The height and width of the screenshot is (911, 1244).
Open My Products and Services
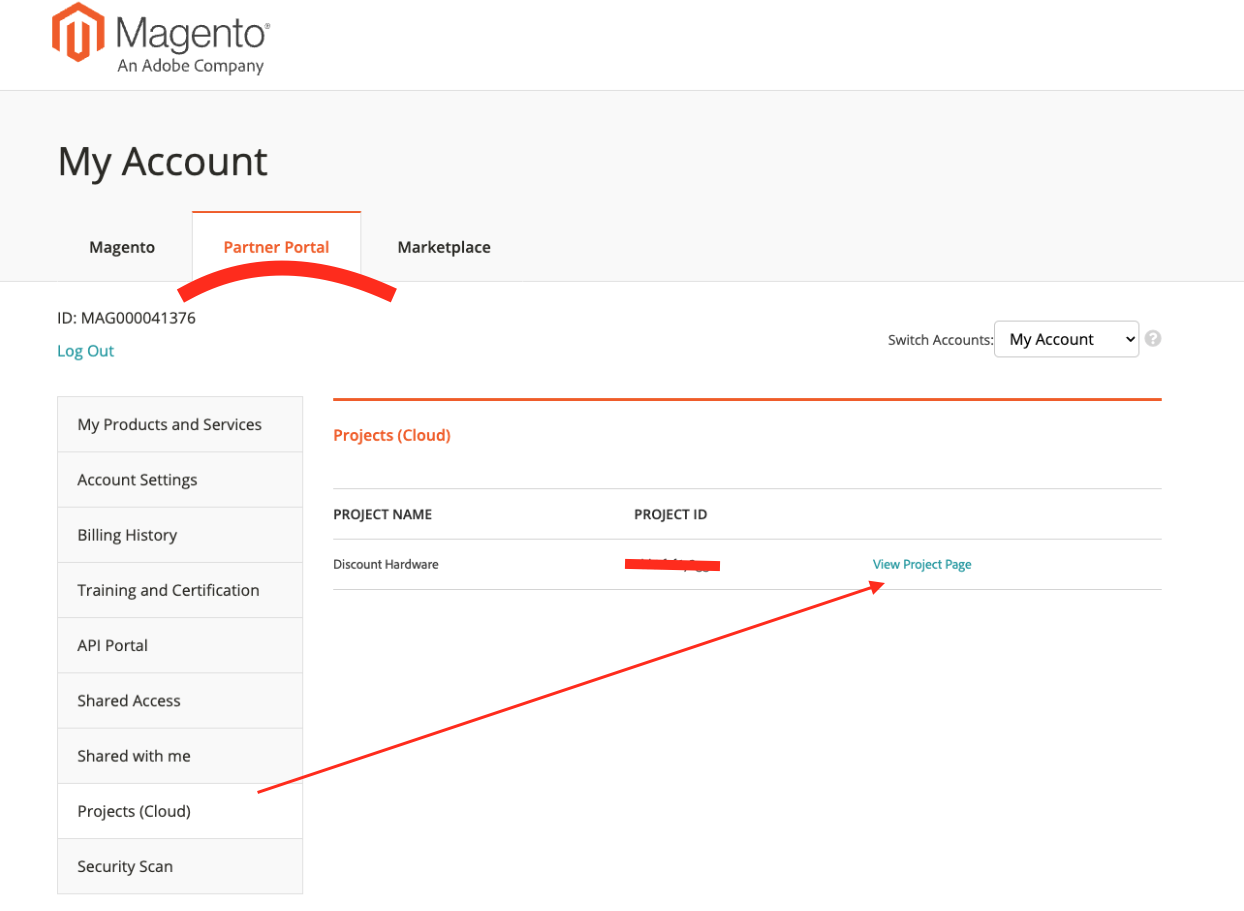180,424
